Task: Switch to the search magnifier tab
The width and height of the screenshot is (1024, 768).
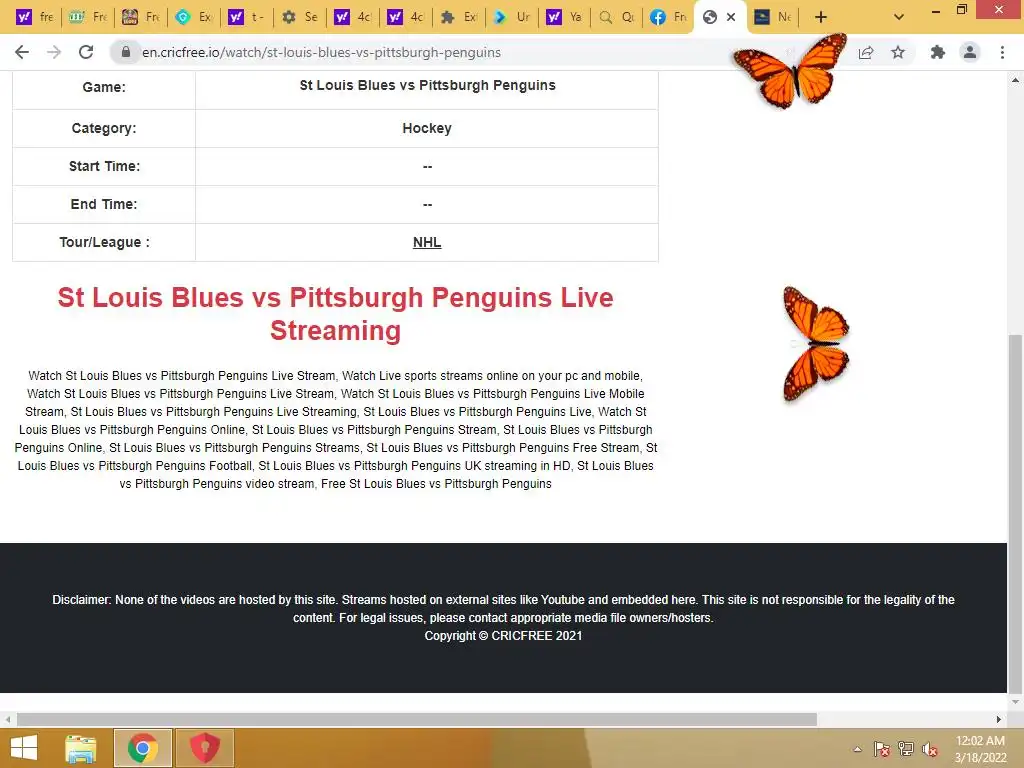Action: click(617, 17)
